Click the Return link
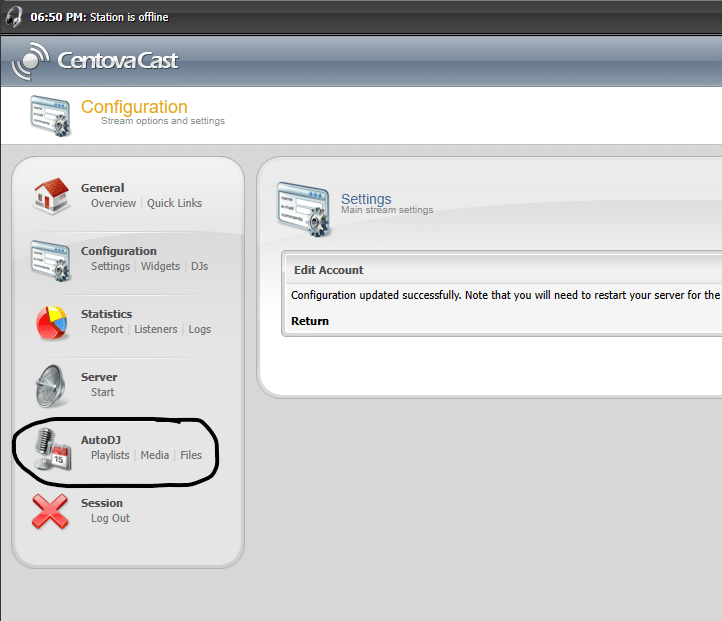 (x=310, y=321)
